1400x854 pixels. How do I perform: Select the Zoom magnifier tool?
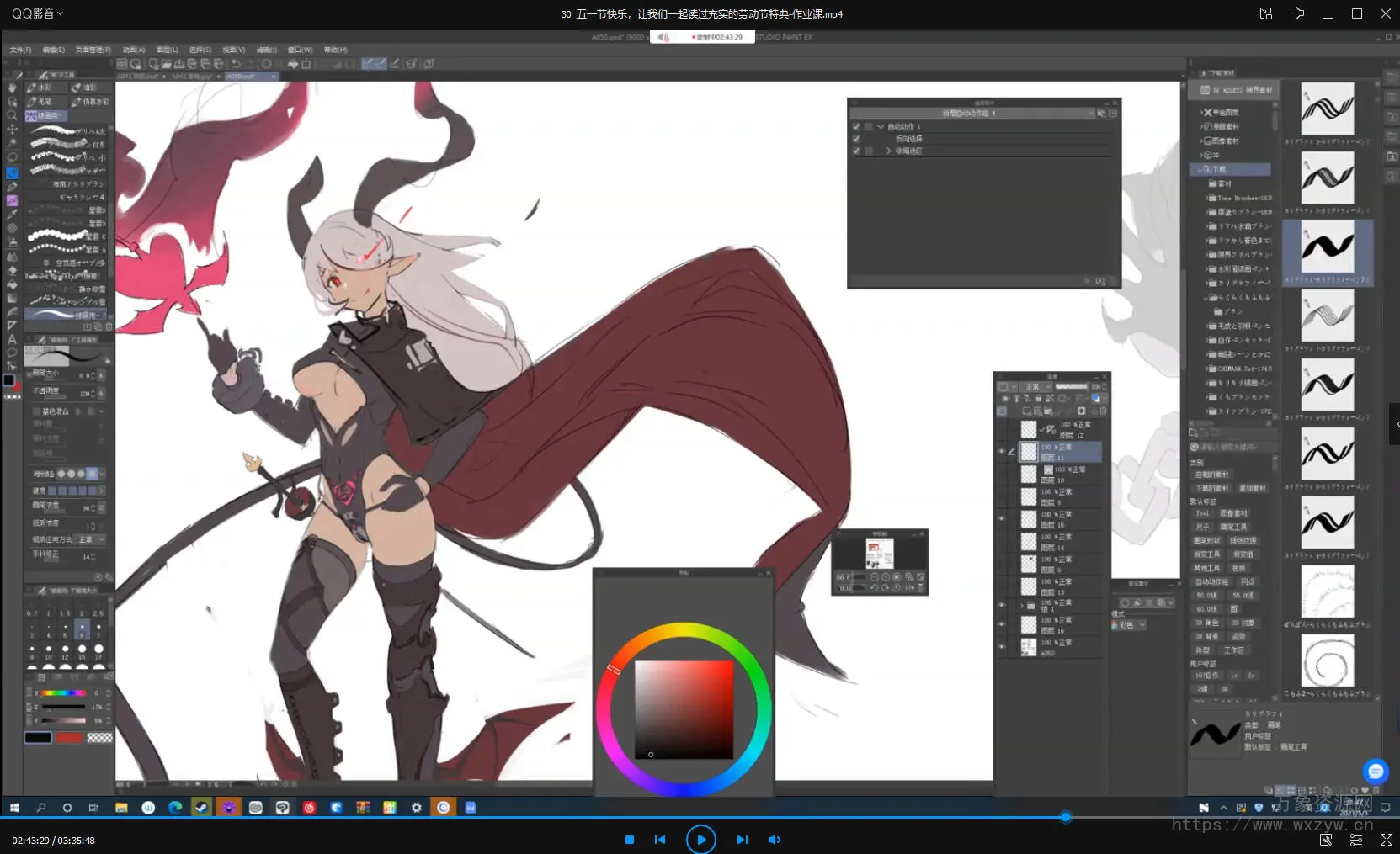(x=12, y=115)
